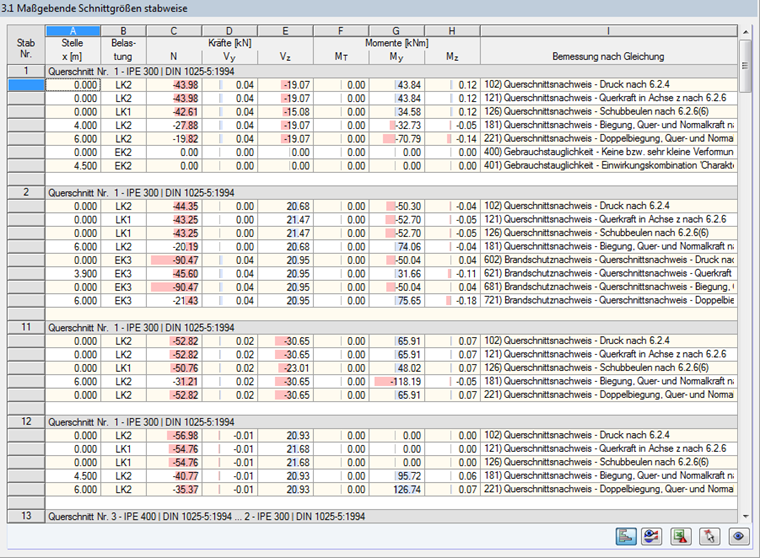This screenshot has width=760, height=558.
Task: Select '621) Brandschutznachweis' design equation cell
Action: pyautogui.click(x=609, y=274)
